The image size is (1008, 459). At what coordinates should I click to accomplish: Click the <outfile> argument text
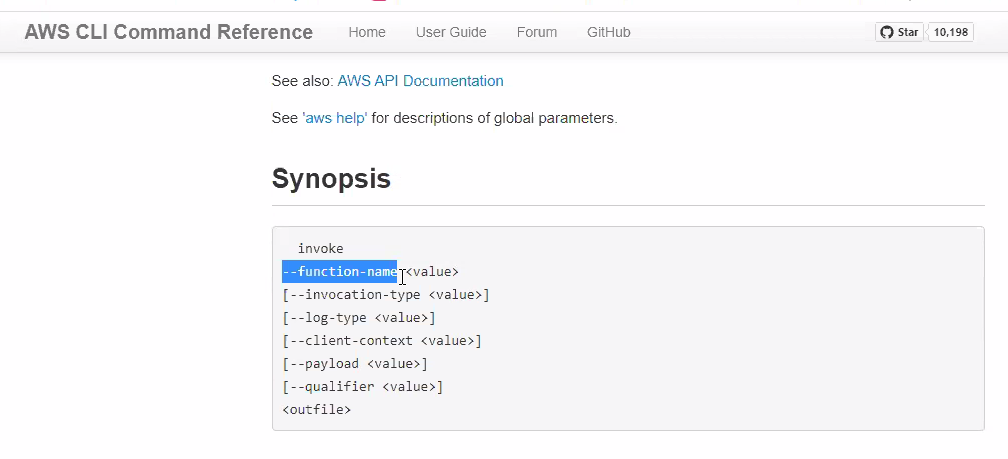[x=316, y=410]
